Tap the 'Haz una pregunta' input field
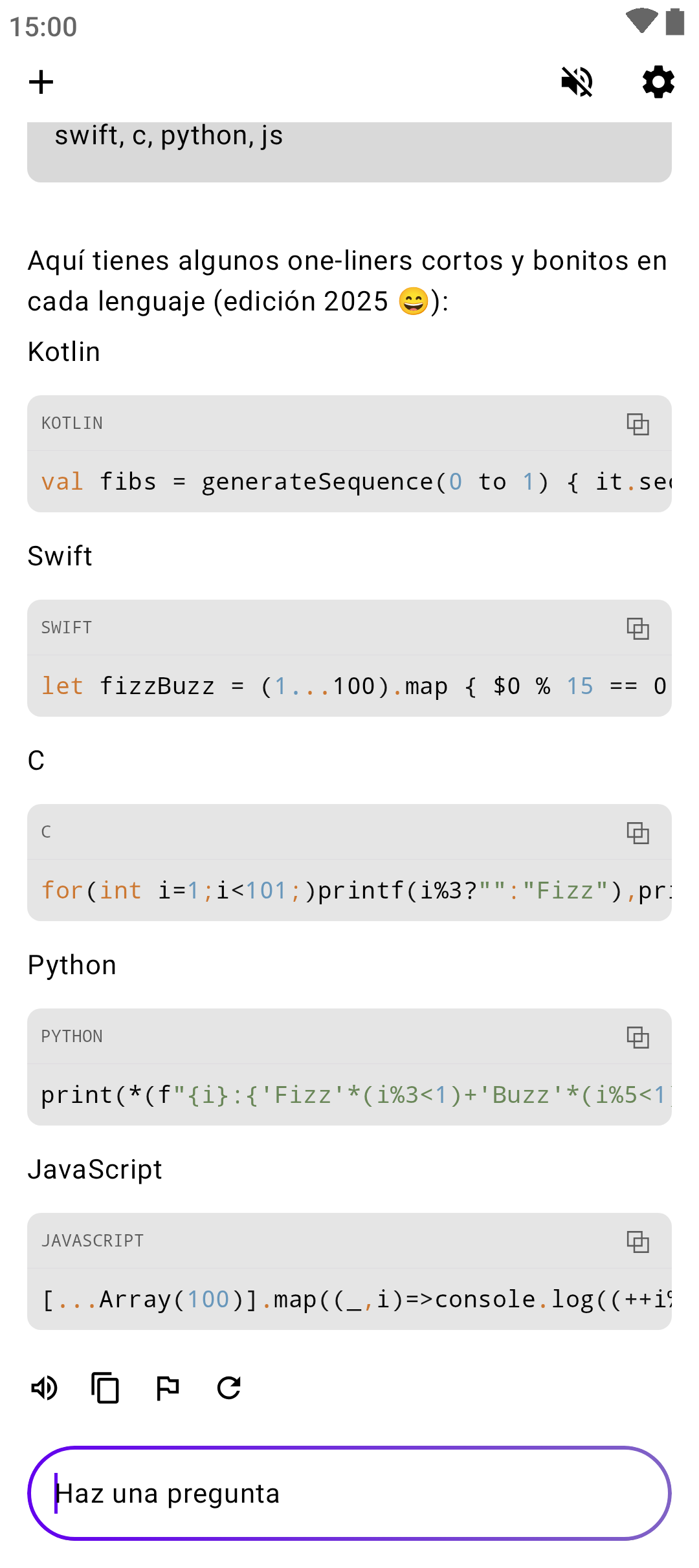The image size is (699, 1568). tap(349, 1493)
